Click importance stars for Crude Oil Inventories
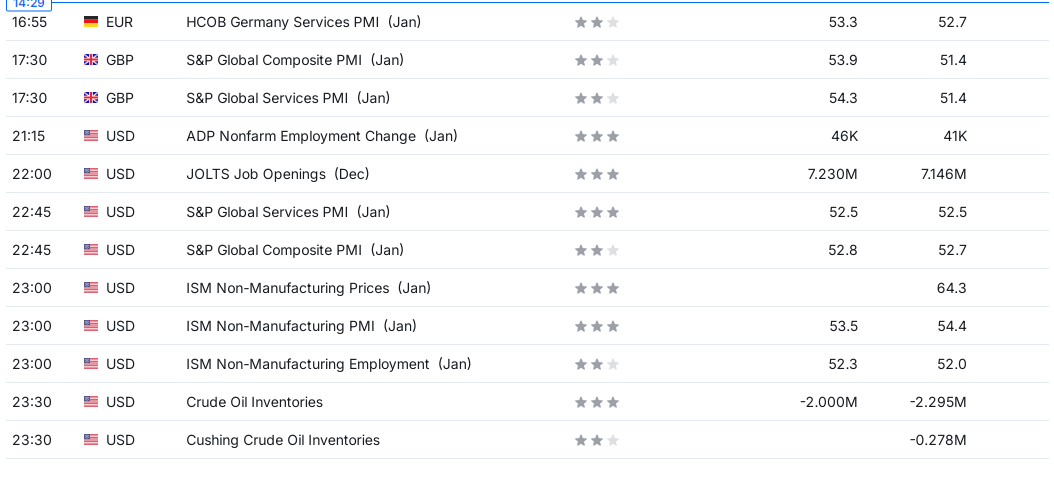The height and width of the screenshot is (477, 1054). pyautogui.click(x=597, y=402)
